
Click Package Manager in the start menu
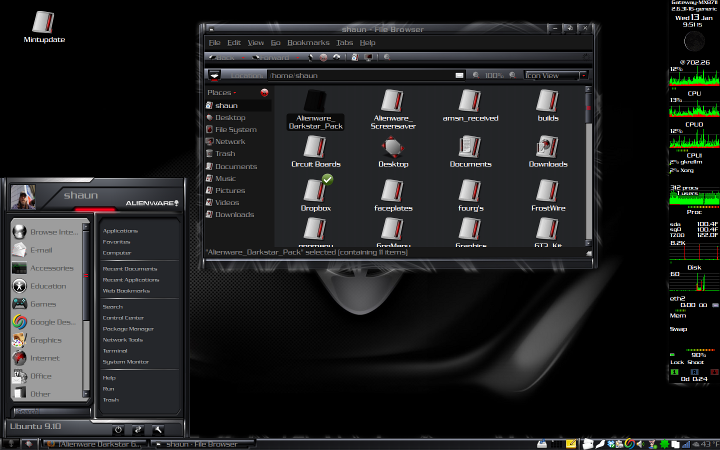tap(128, 329)
